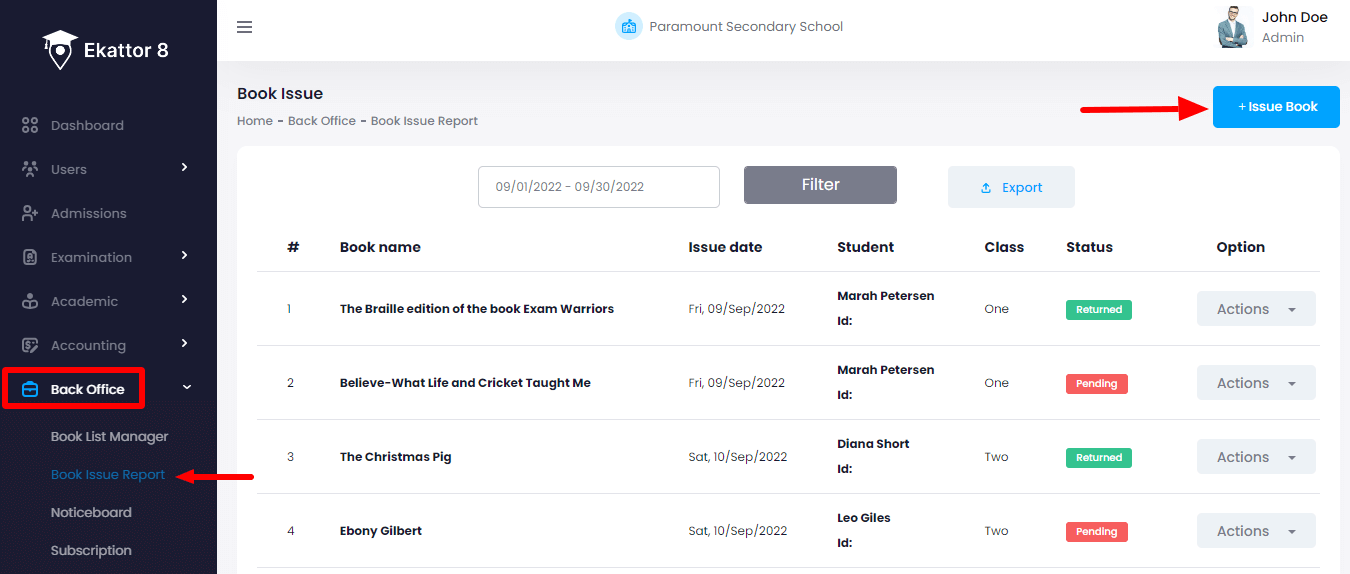Click the Back Office briefcase icon
This screenshot has width=1350, height=574.
(x=30, y=389)
